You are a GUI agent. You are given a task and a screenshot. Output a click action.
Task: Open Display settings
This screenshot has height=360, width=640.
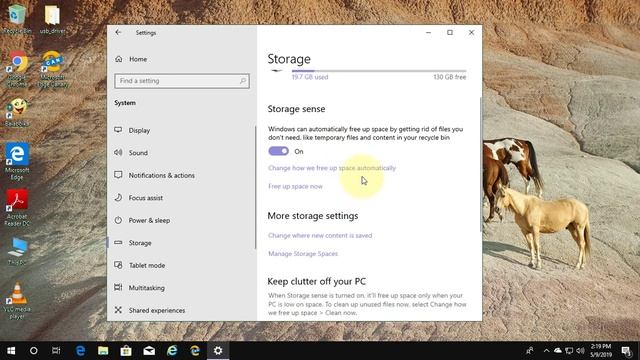coord(139,130)
